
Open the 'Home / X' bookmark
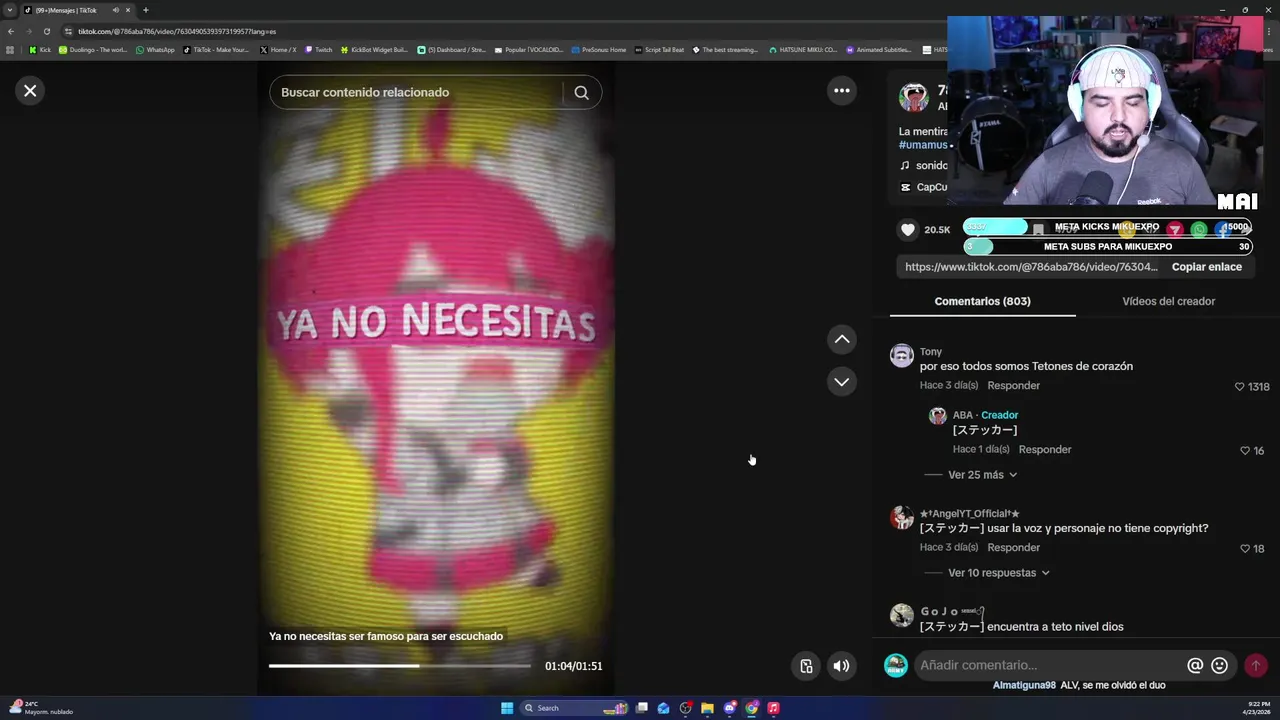pyautogui.click(x=278, y=50)
